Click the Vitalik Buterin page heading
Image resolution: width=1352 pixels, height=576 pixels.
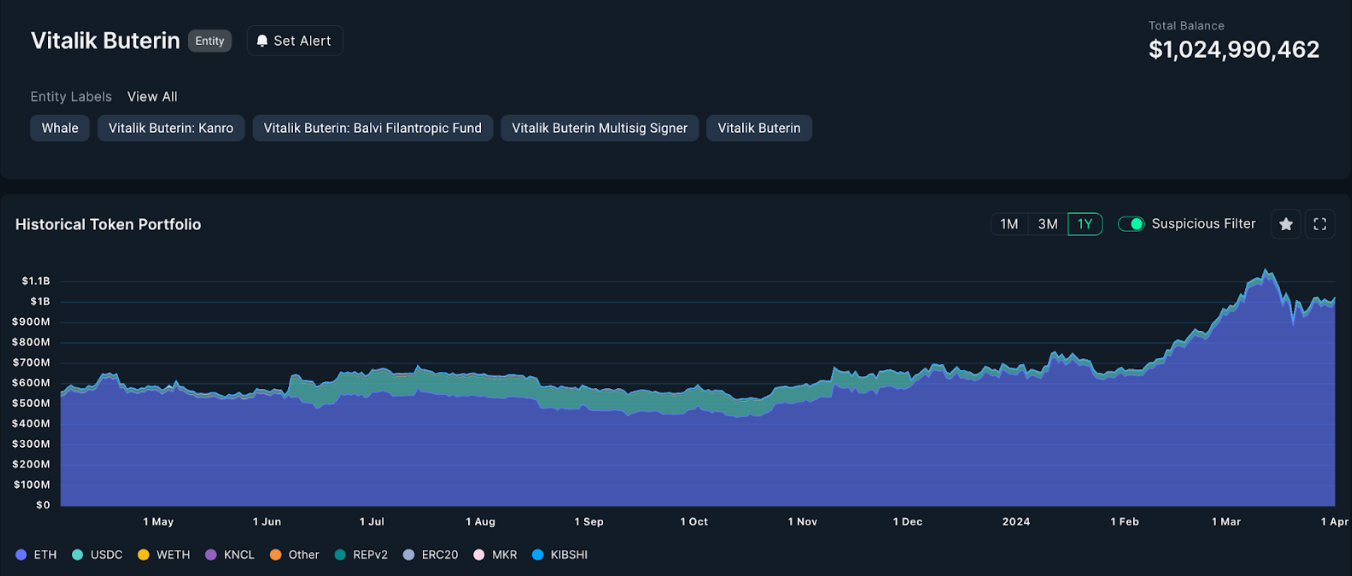pos(105,41)
